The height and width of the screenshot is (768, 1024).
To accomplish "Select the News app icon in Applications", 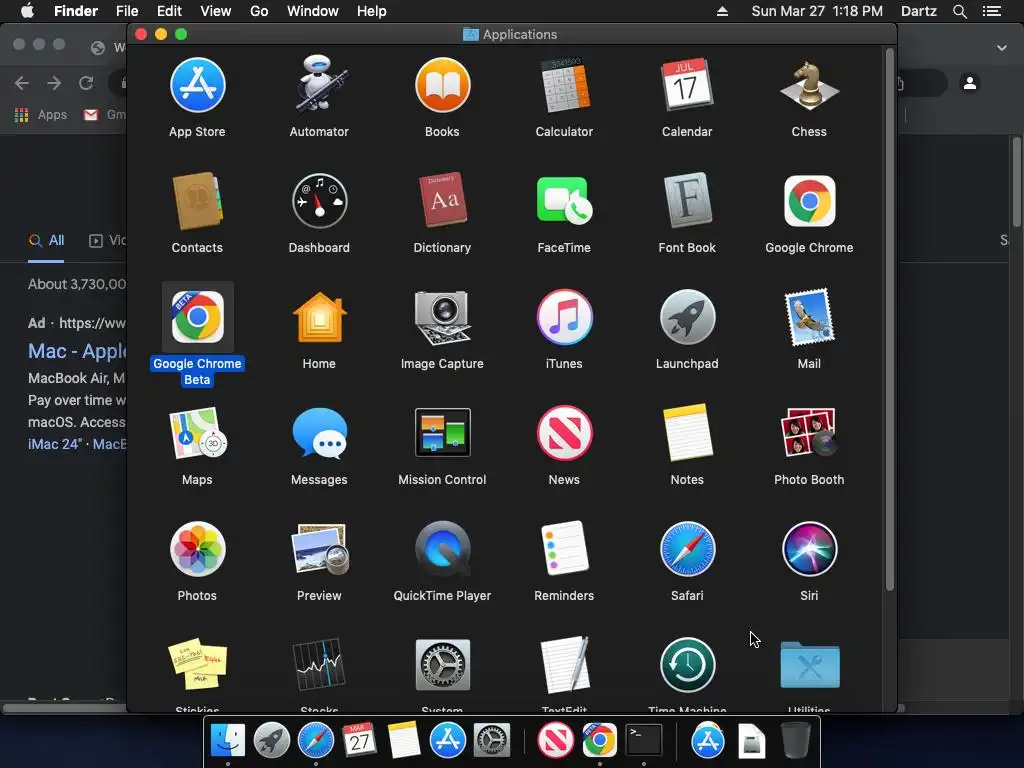I will click(565, 433).
